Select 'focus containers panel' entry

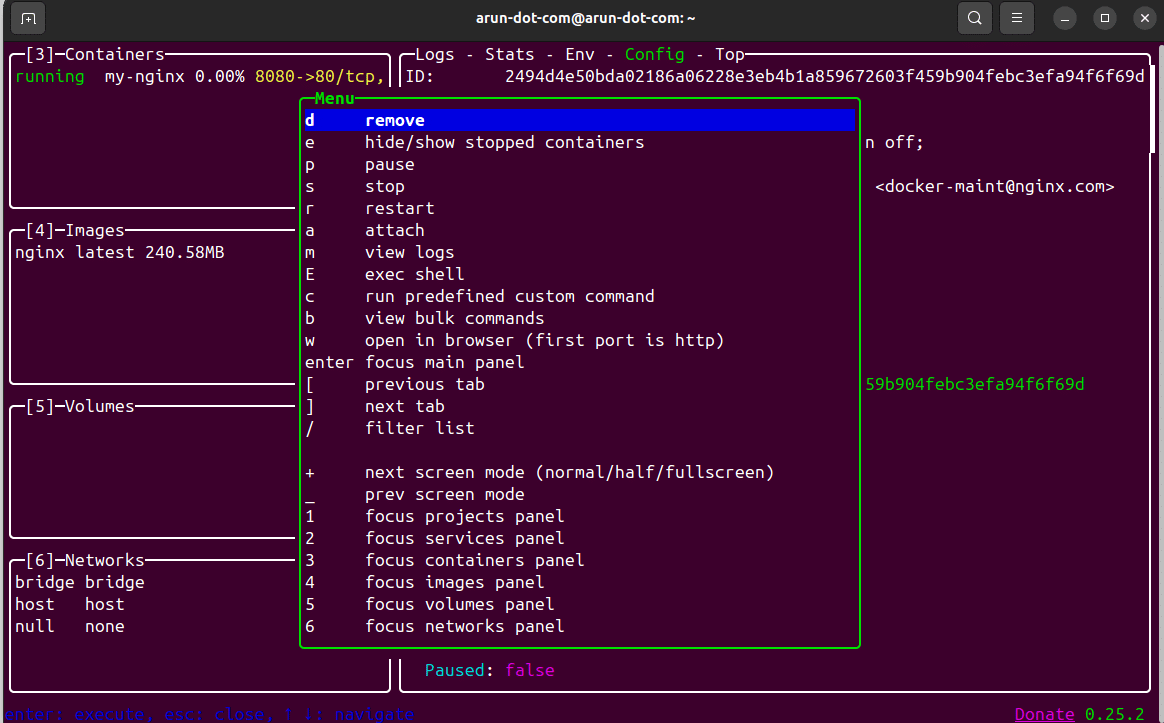[x=580, y=560]
